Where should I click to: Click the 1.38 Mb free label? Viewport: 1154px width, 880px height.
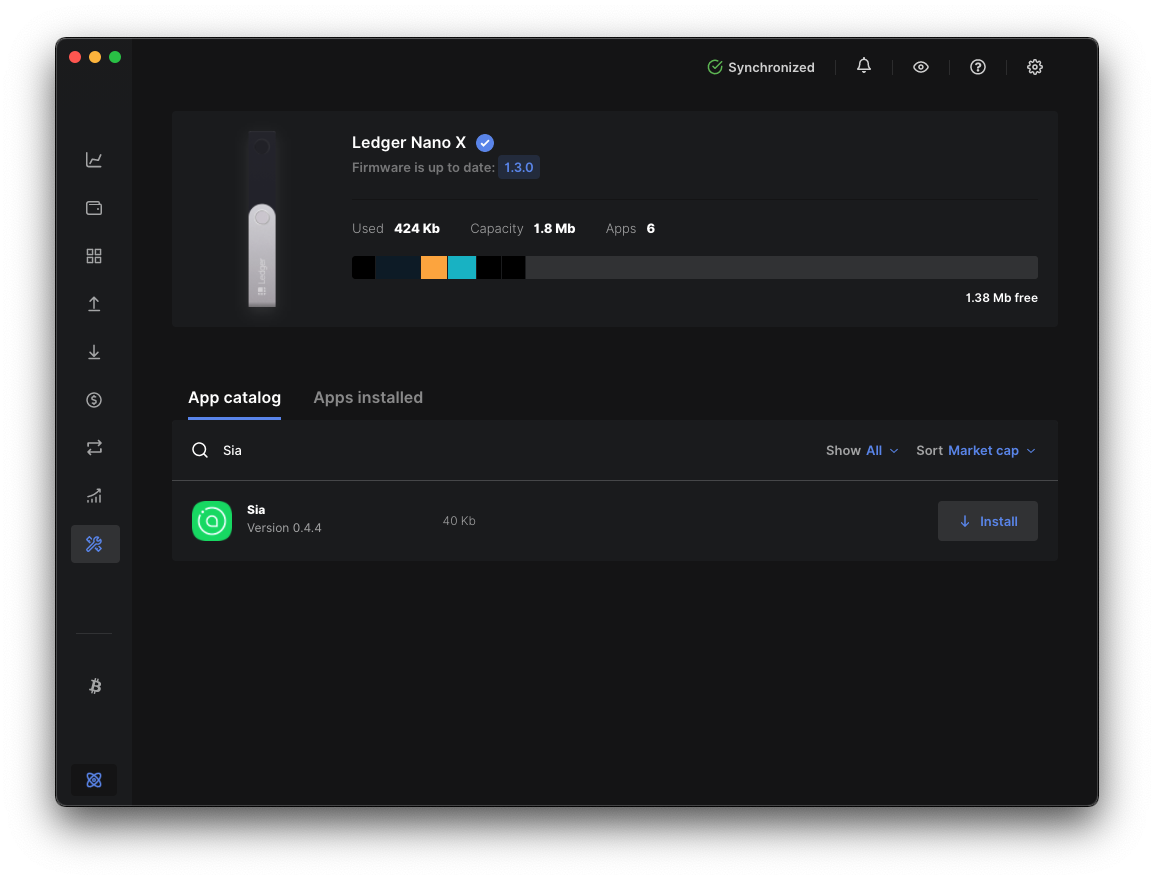(x=1002, y=298)
